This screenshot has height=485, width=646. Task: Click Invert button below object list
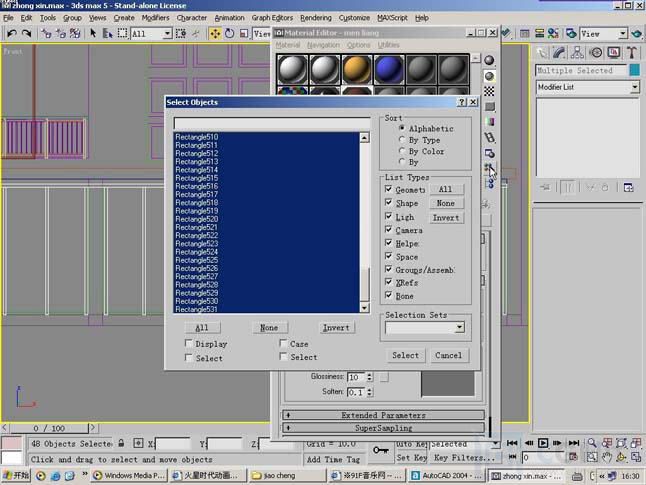click(336, 328)
